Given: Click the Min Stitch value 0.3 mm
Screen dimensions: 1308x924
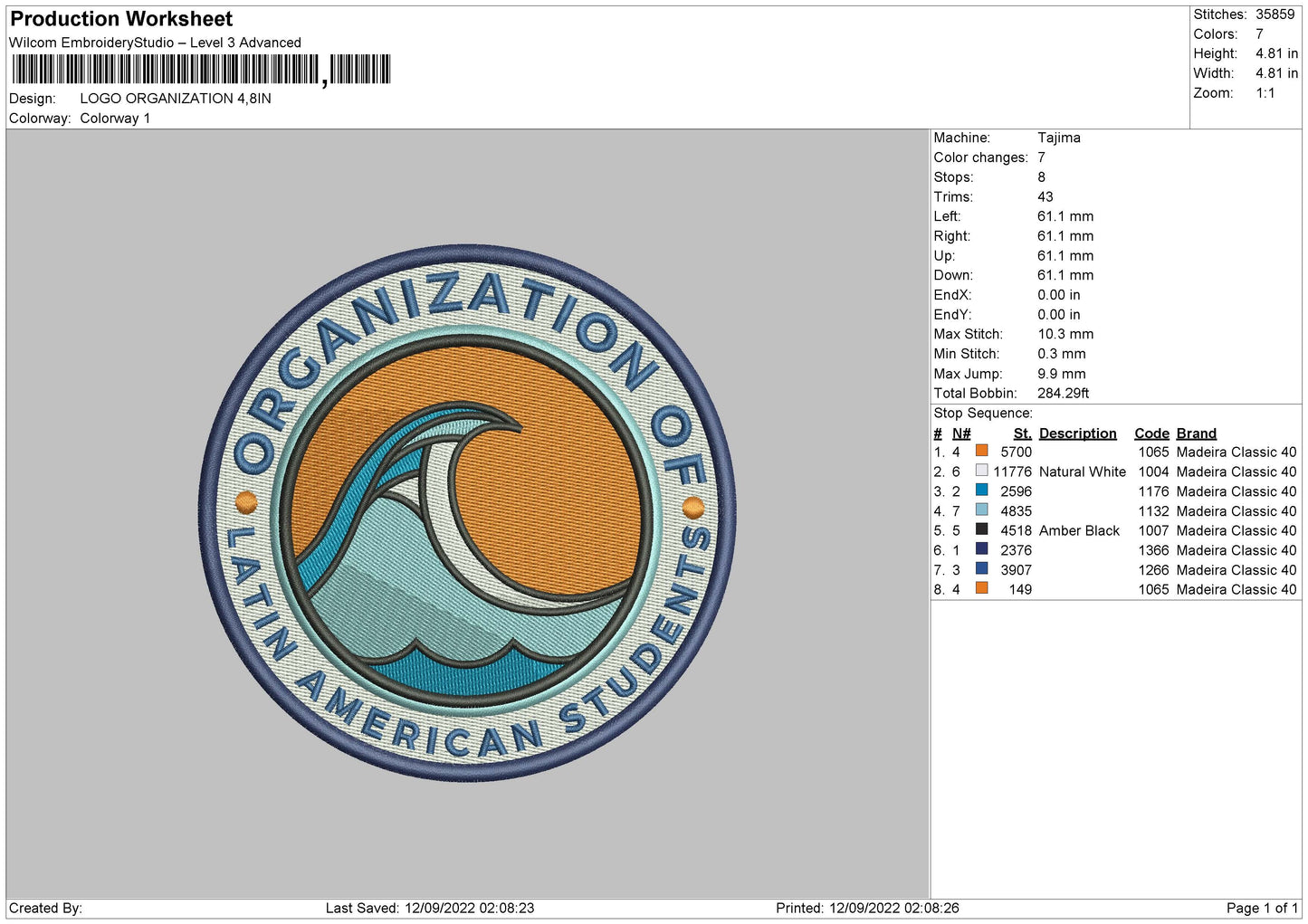Looking at the screenshot, I should [1062, 354].
